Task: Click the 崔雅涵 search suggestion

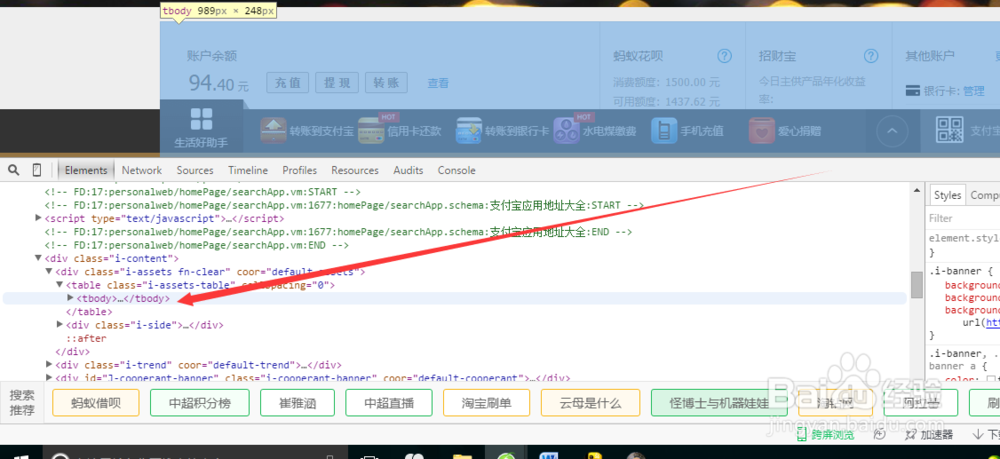Action: tap(297, 402)
